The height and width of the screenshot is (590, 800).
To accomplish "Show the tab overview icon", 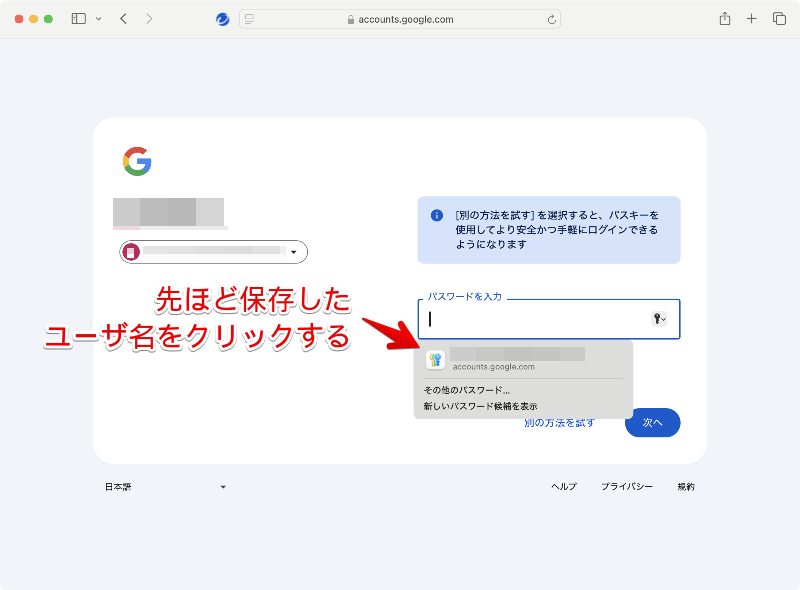I will click(x=779, y=19).
